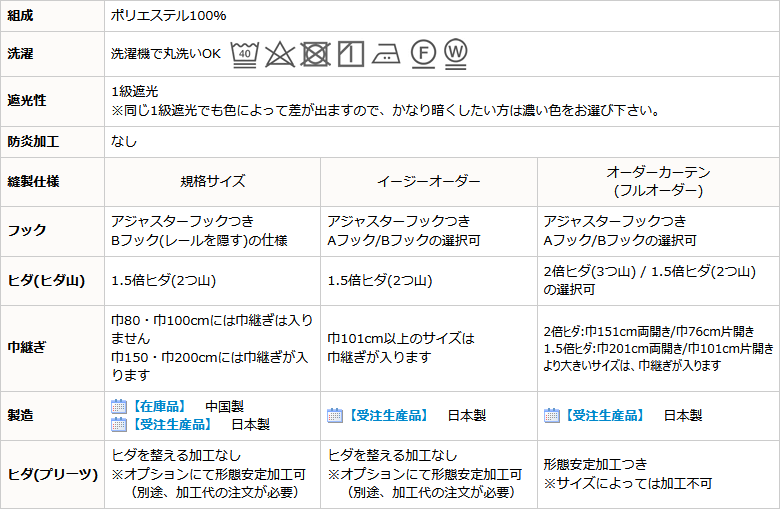Click the calendar icon beside 【在庫品】

118,406
